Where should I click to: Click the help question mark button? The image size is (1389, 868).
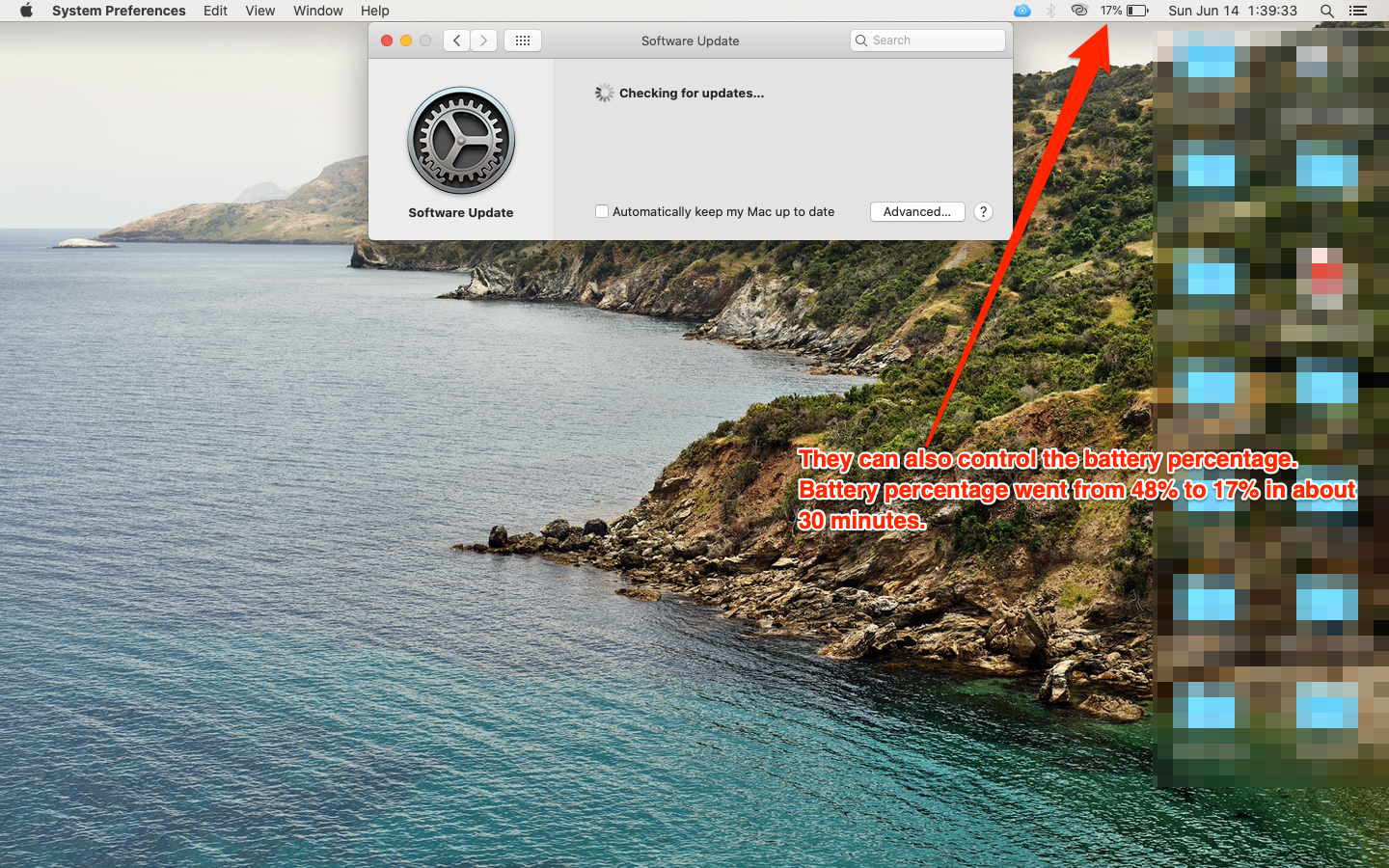click(x=983, y=211)
